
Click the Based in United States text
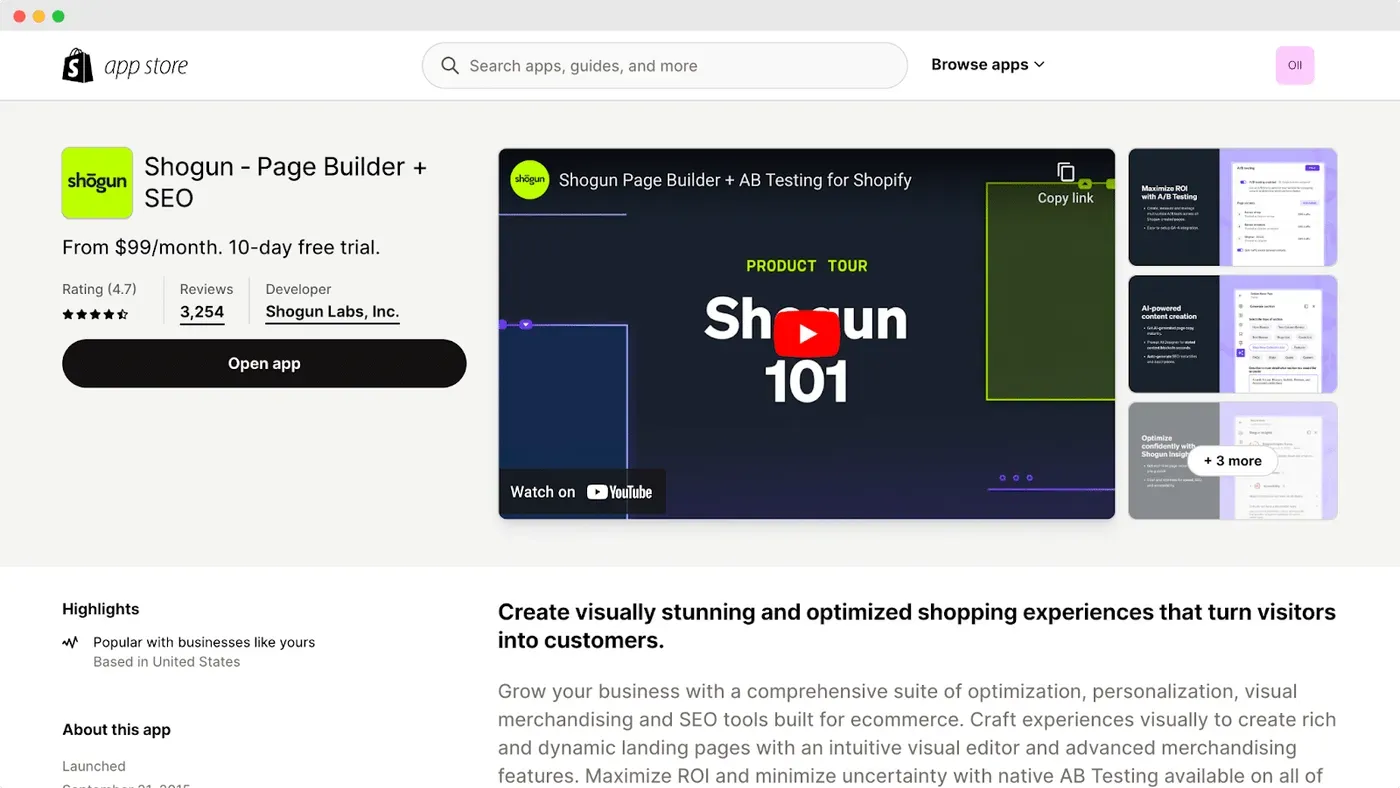(x=167, y=662)
